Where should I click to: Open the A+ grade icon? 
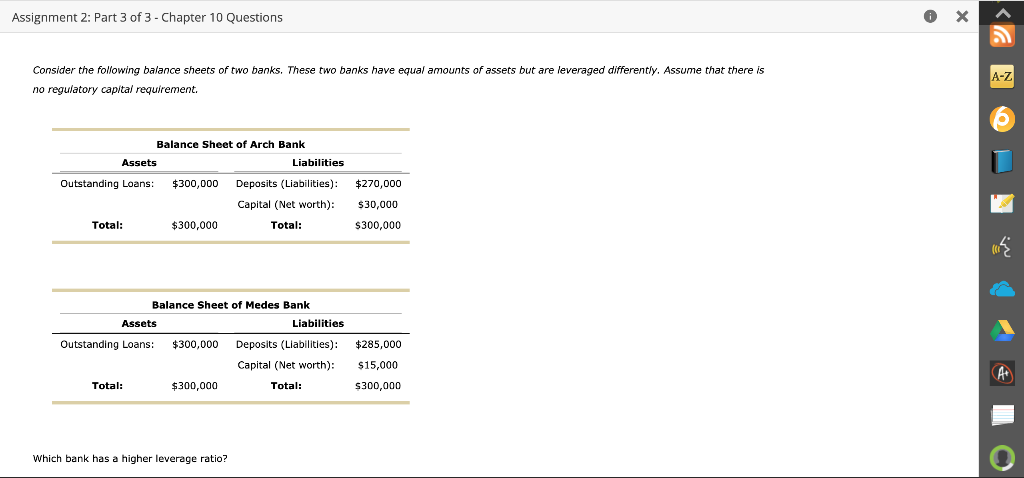point(1002,374)
